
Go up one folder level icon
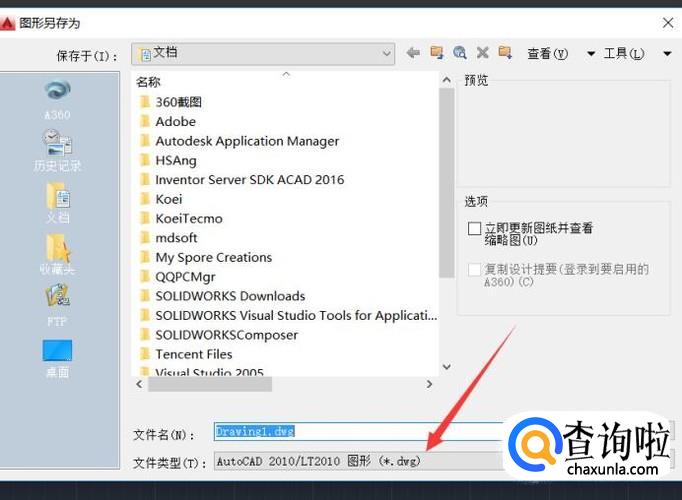(x=436, y=53)
